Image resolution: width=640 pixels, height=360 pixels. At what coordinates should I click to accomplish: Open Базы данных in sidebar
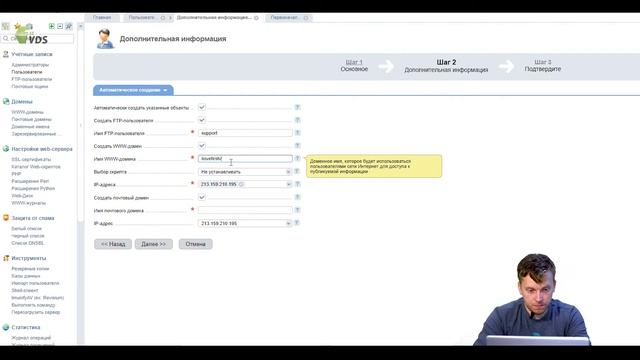point(26,276)
